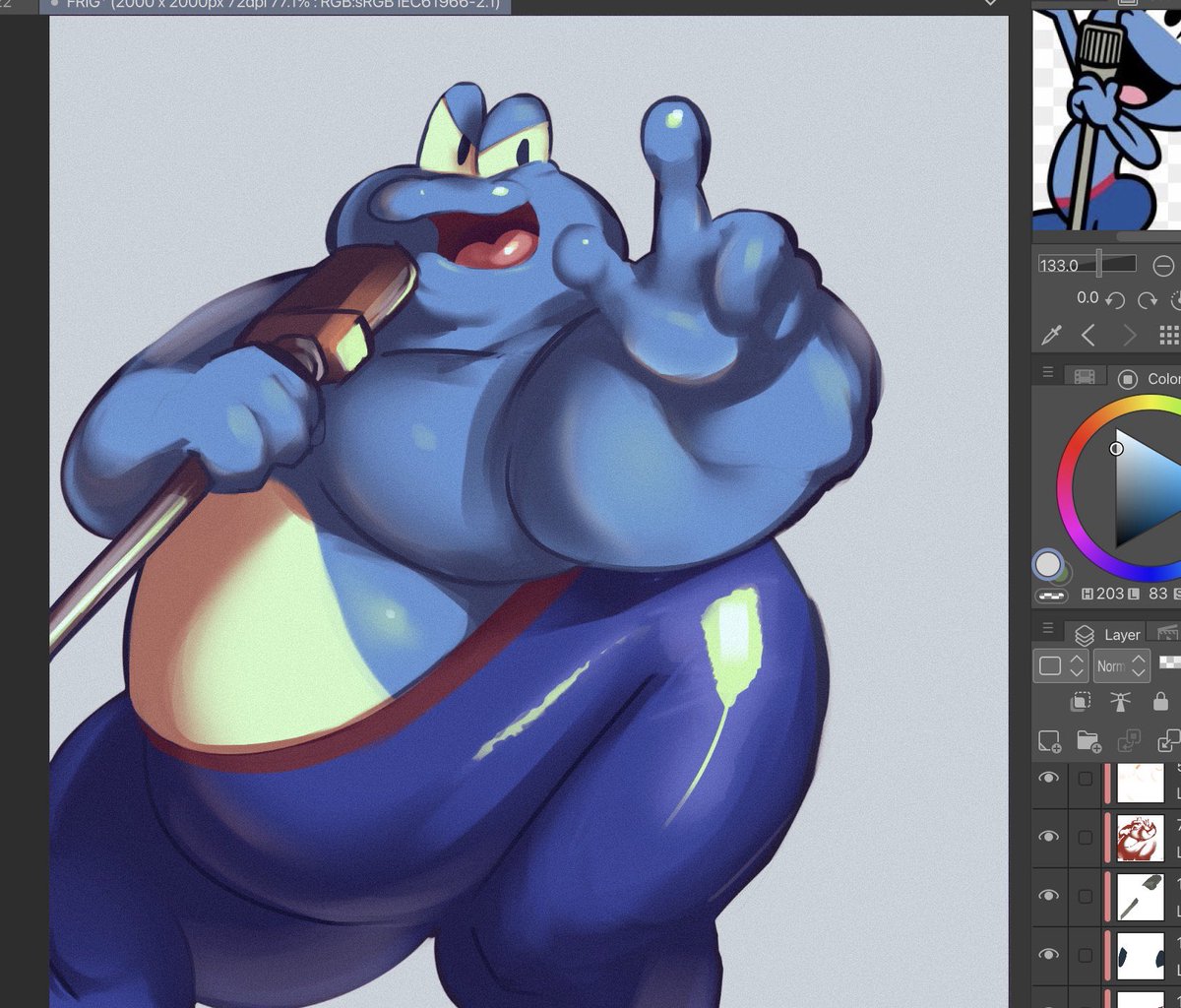Pick the eyedropper tool in sub view
Image resolution: width=1181 pixels, height=1008 pixels.
(x=1051, y=335)
